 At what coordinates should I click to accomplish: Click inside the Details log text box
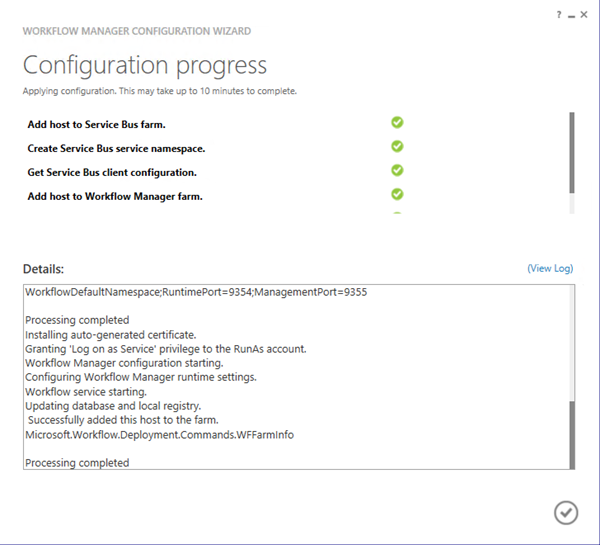click(x=296, y=377)
